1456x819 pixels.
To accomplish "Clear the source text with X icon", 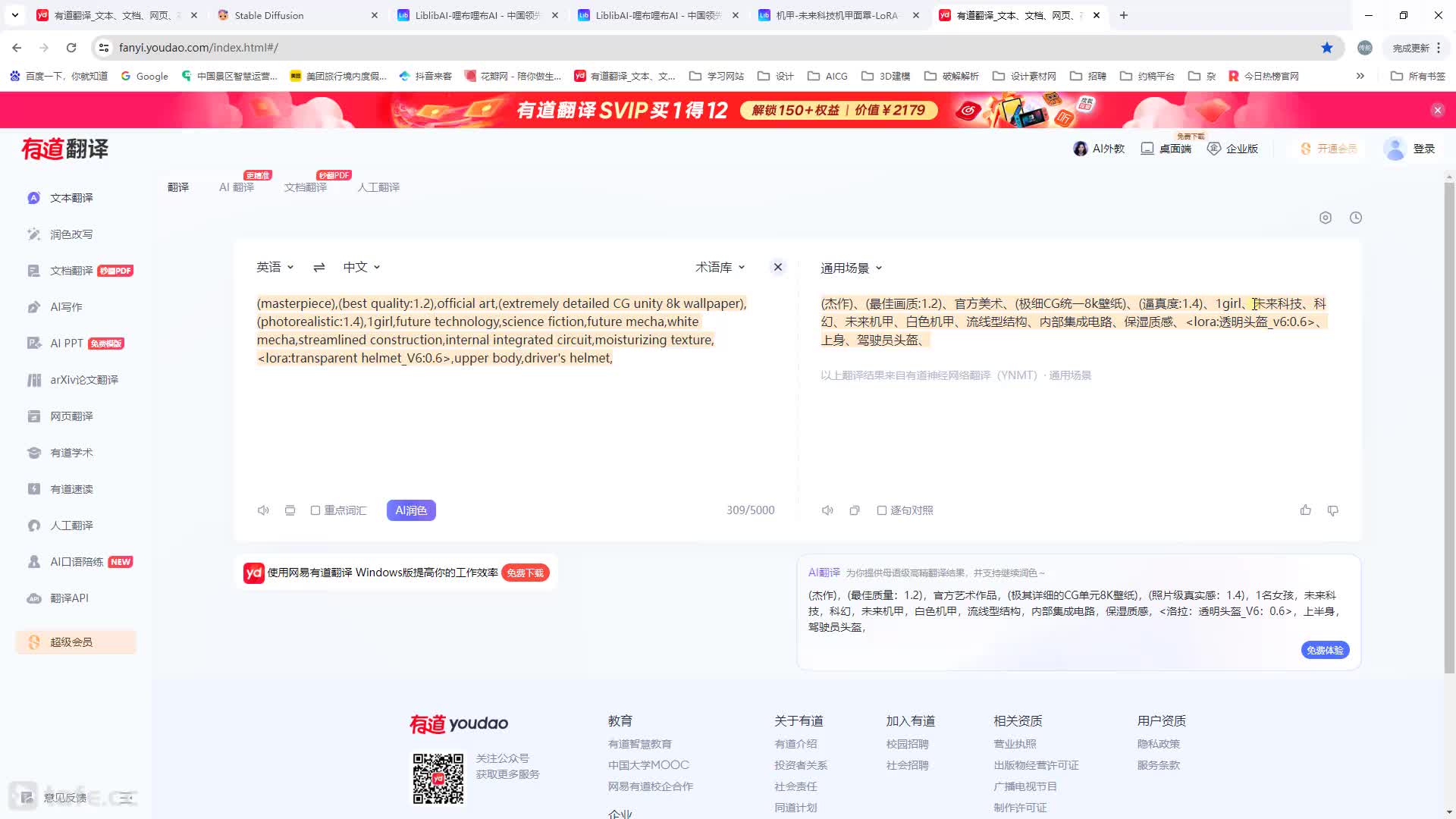I will pos(778,267).
